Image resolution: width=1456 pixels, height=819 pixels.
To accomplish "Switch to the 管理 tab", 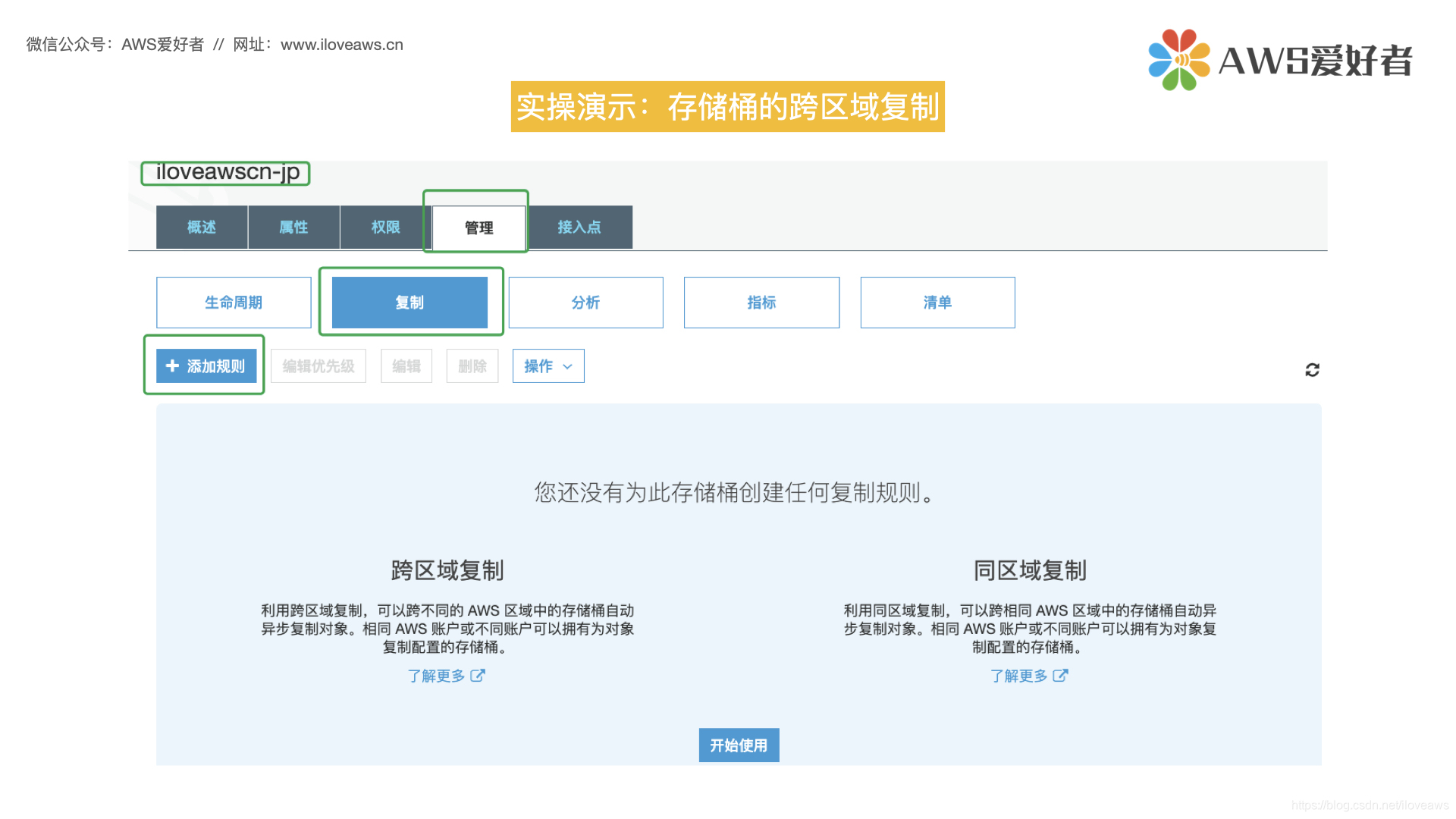I will click(x=476, y=227).
